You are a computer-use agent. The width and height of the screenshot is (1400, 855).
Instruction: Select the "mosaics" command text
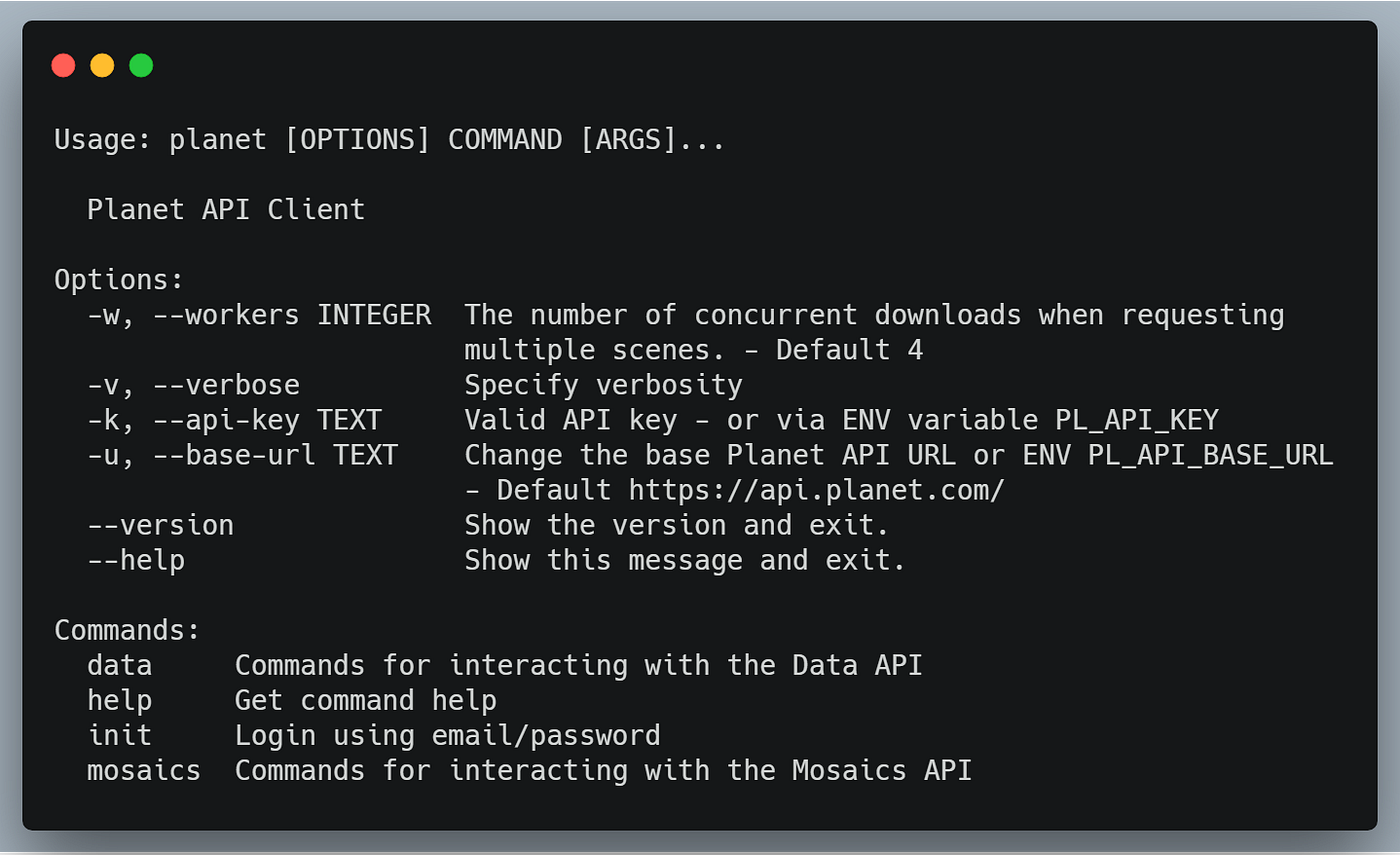(x=144, y=770)
